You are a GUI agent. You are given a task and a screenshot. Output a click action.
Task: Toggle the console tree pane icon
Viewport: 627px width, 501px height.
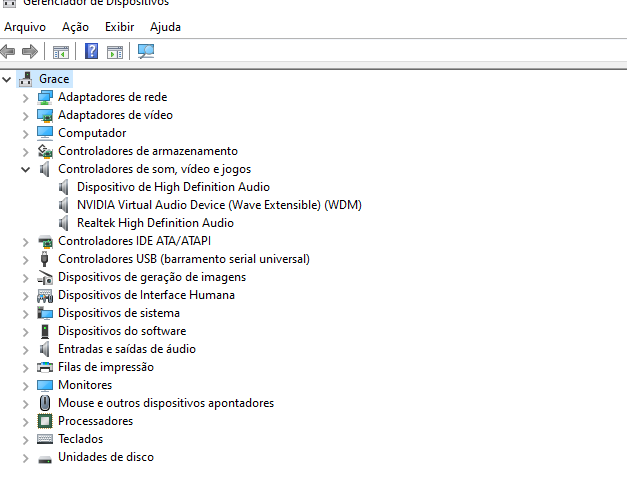point(61,52)
